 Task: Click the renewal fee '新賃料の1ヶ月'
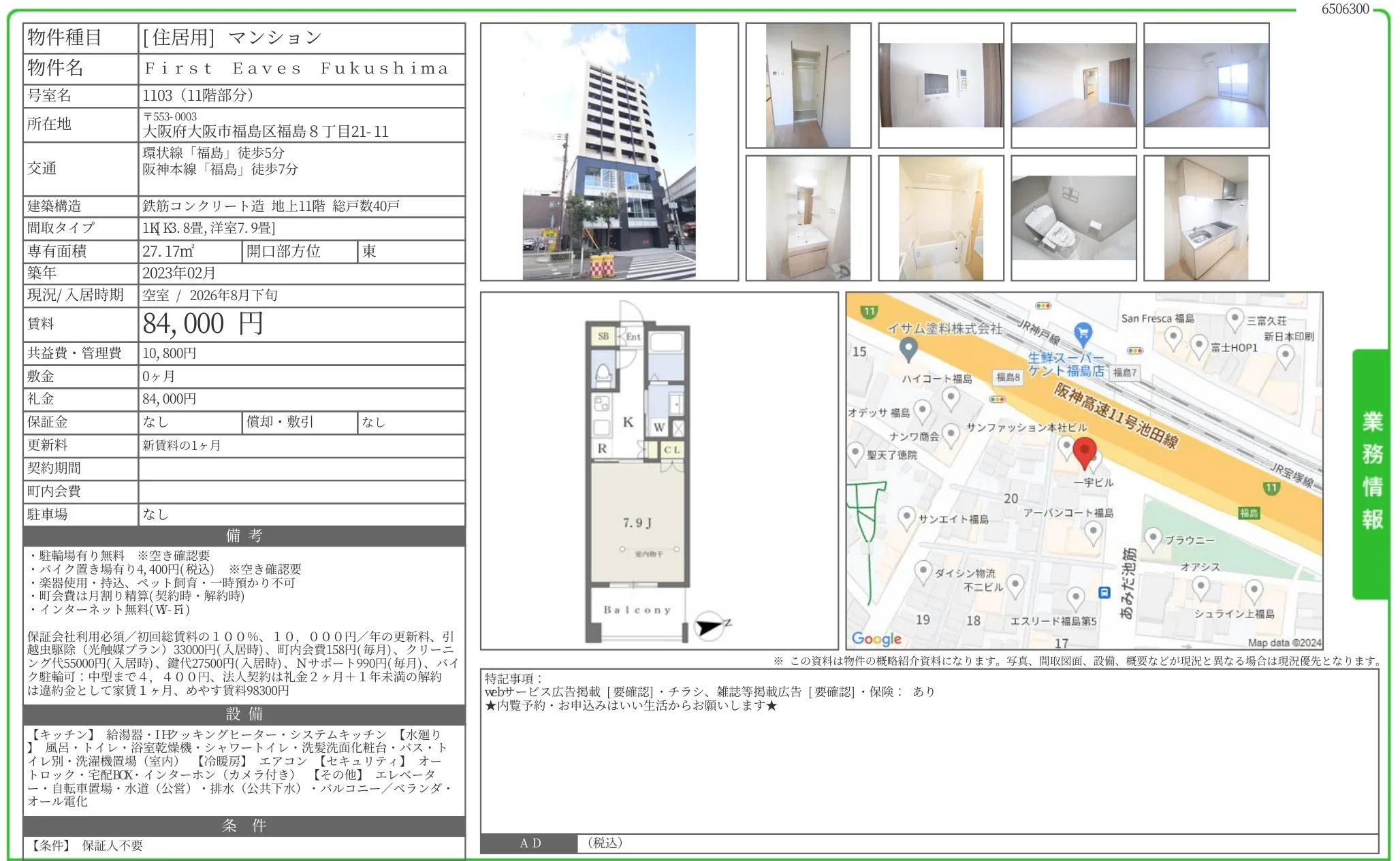181,445
